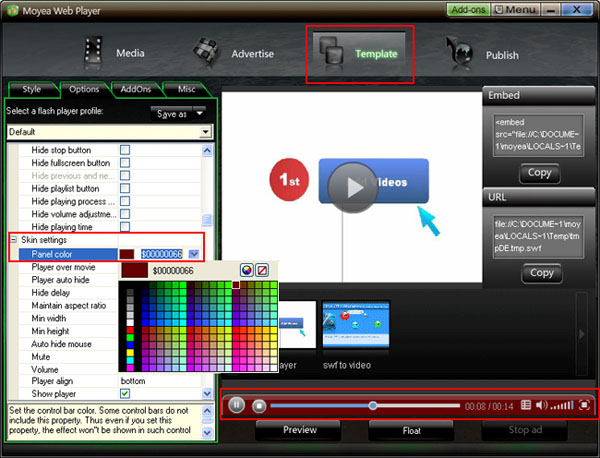Click the Stop ad button
The width and height of the screenshot is (600, 458).
525,430
